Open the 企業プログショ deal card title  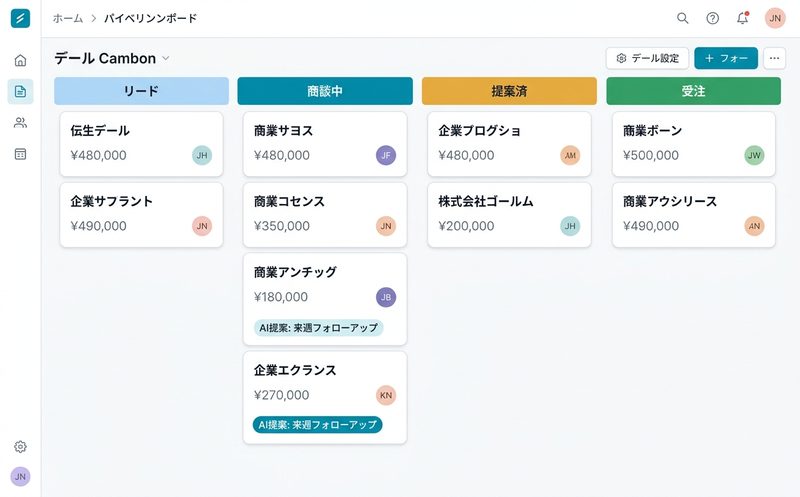pyautogui.click(x=480, y=131)
